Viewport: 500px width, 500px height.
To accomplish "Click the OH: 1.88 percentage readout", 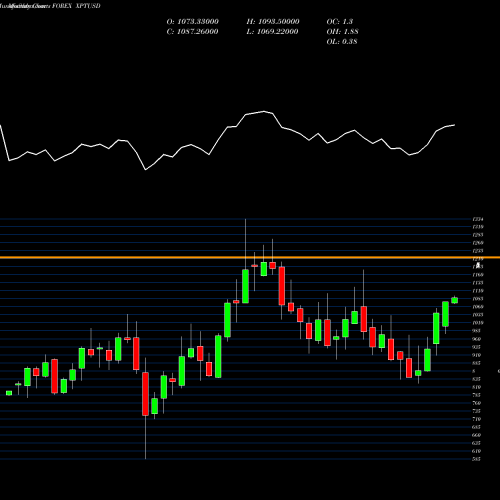I will pos(342,32).
